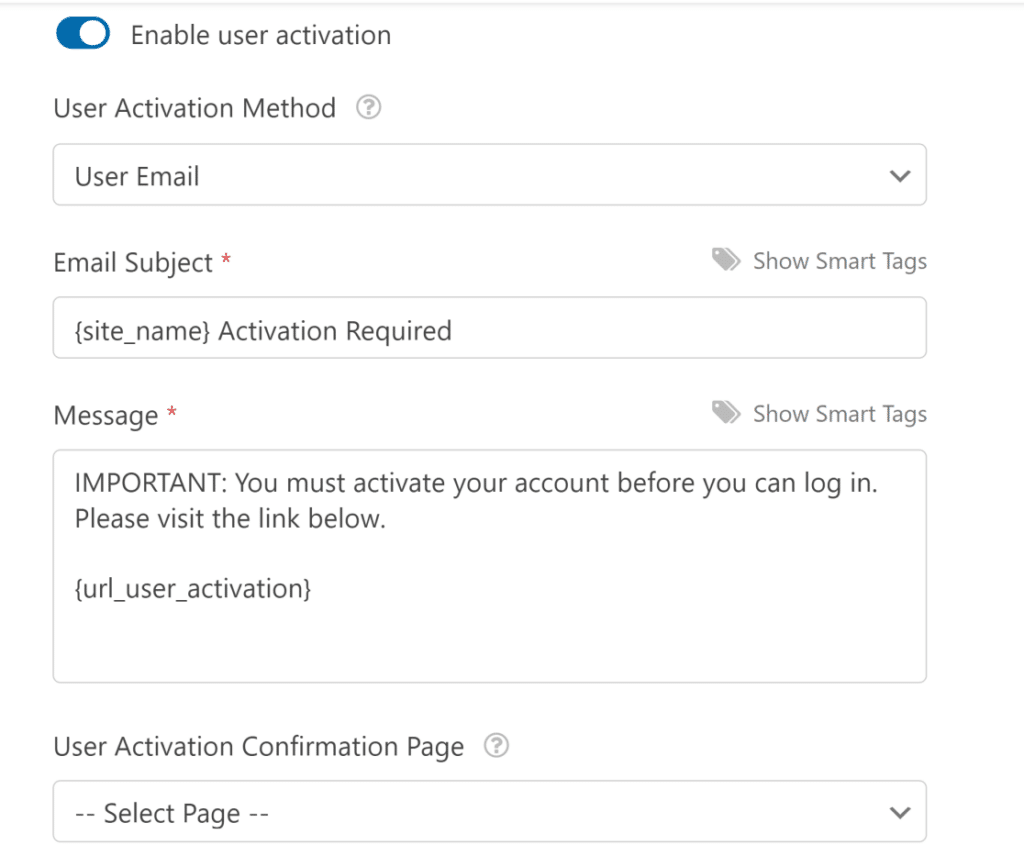The height and width of the screenshot is (856, 1024).
Task: Open the User Email method dropdown
Action: [x=490, y=175]
